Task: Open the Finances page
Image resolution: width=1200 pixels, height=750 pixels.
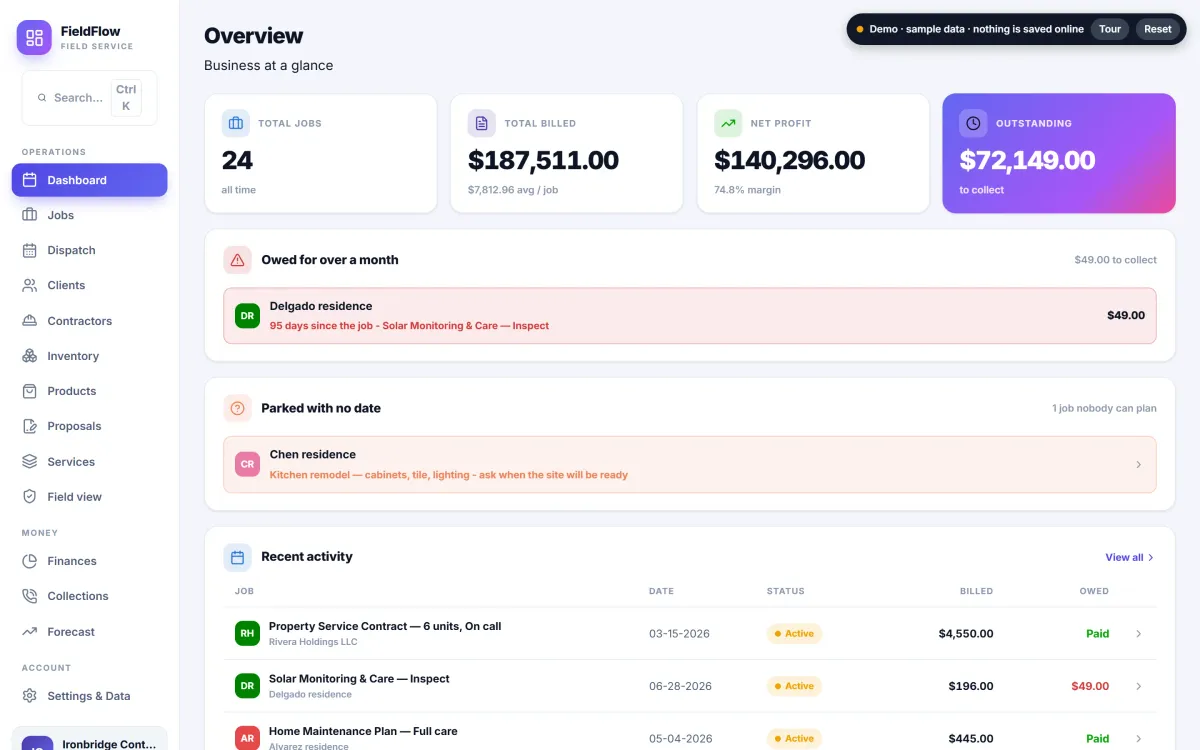Action: point(89,561)
